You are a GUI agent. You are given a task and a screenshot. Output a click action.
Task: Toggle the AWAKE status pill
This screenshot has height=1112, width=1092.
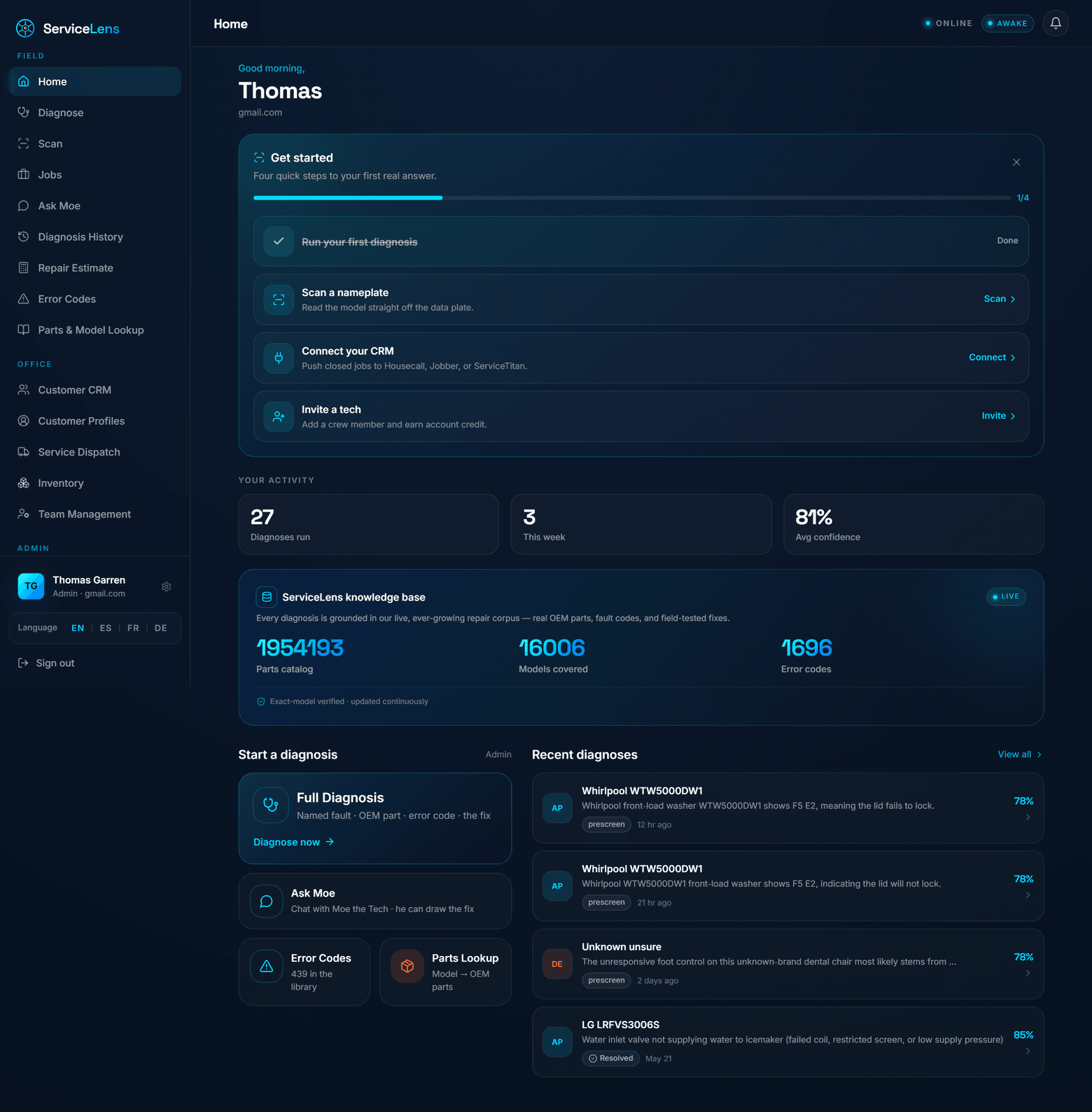click(1008, 23)
